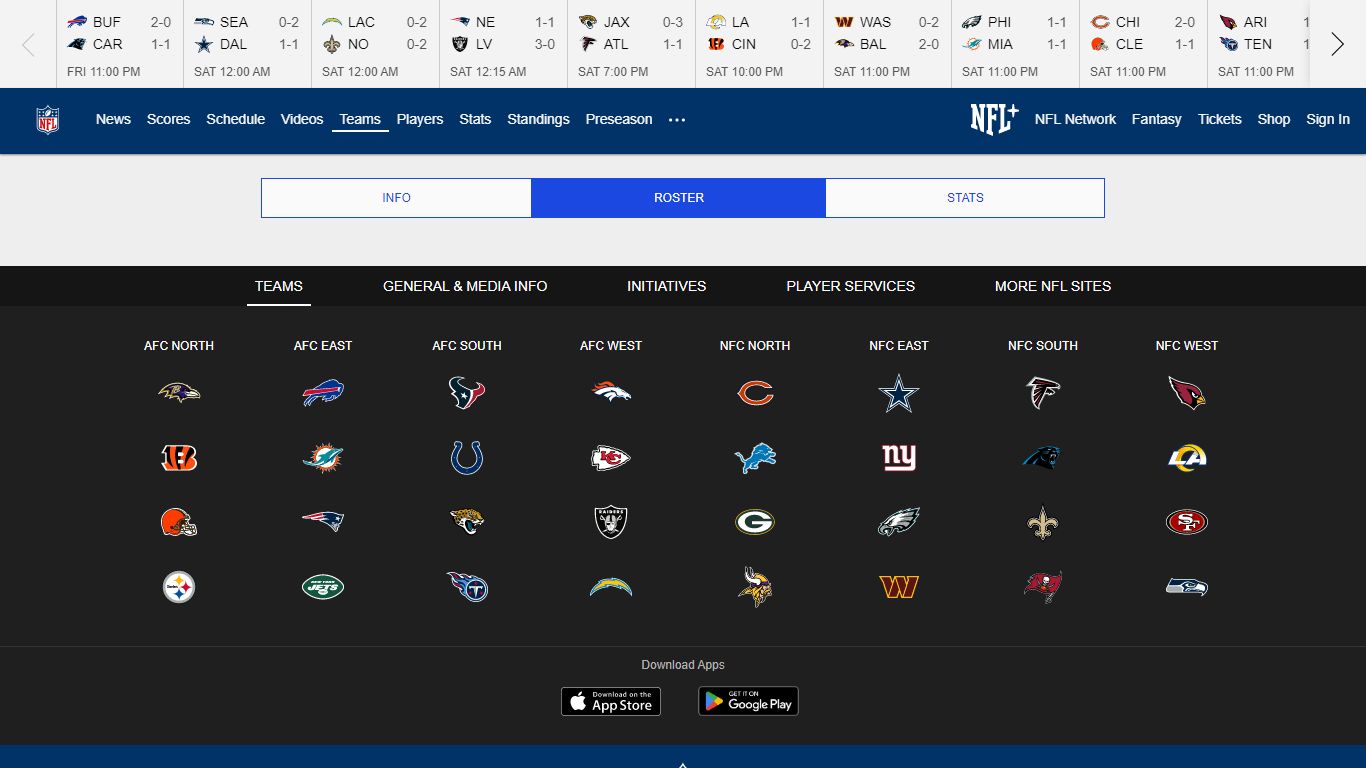Open the Houston Texans logo
This screenshot has width=1366, height=768.
point(467,393)
